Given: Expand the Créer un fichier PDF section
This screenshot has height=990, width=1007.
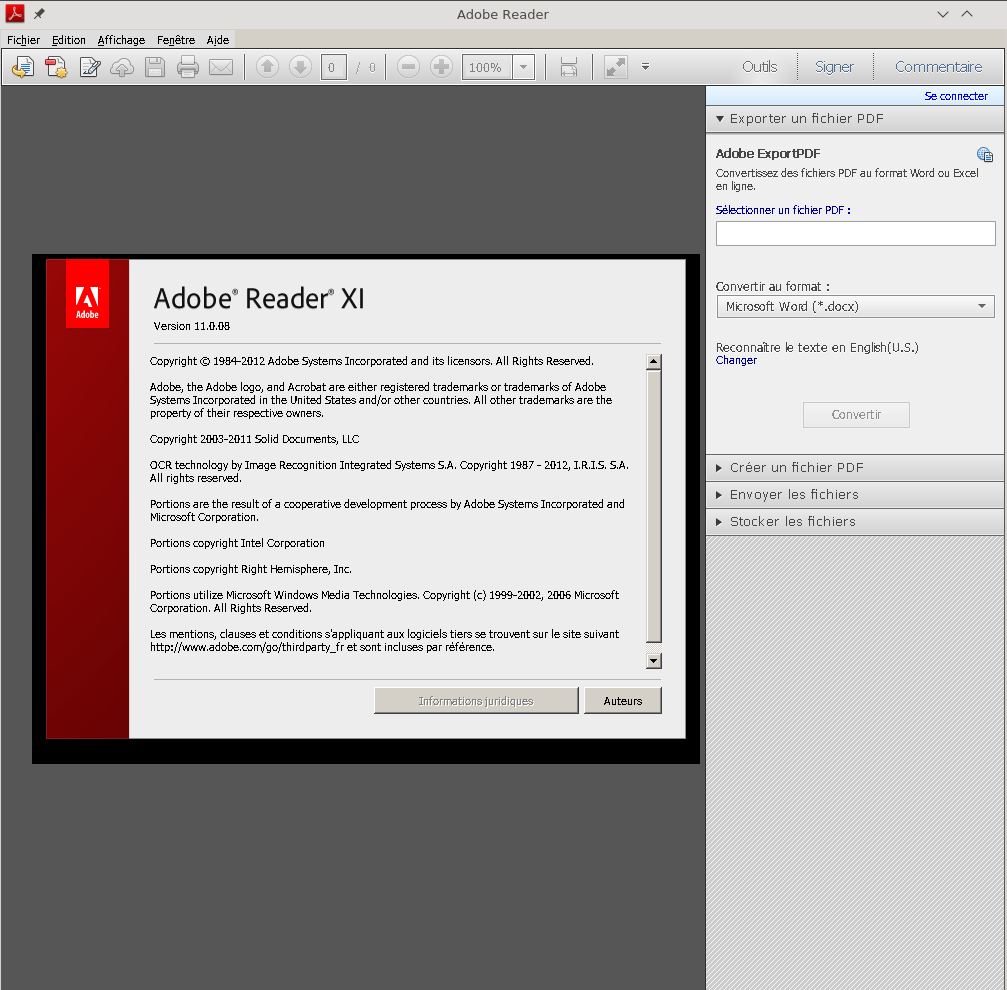Looking at the screenshot, I should point(855,468).
